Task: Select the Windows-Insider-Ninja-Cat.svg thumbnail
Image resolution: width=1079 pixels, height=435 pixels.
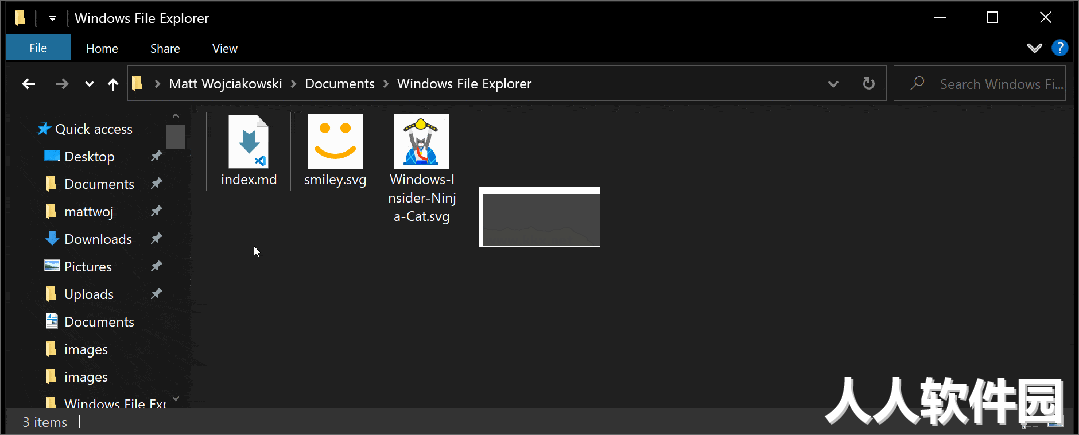Action: pos(421,142)
